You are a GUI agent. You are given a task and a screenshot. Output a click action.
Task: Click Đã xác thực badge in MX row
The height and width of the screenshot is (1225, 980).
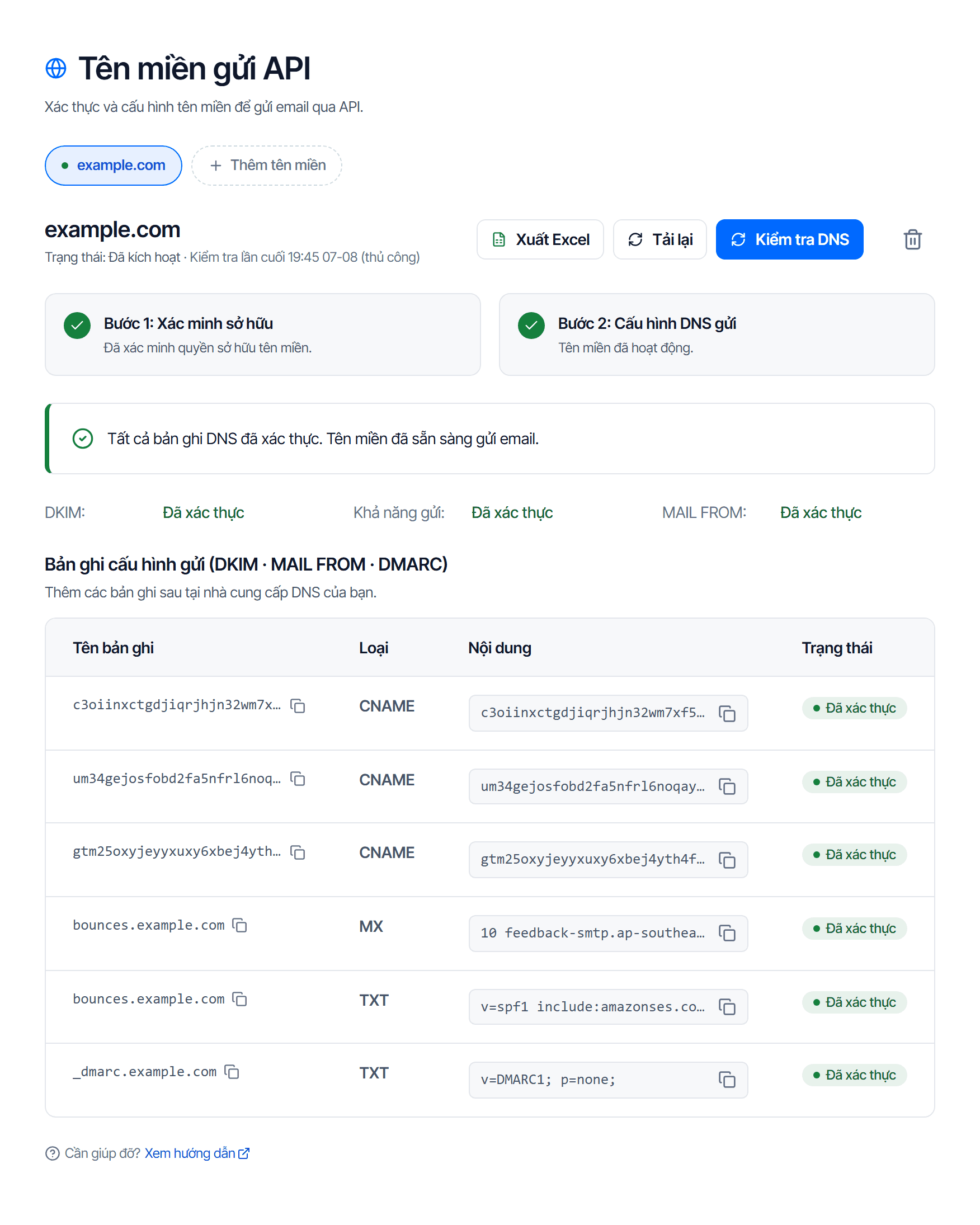point(854,929)
